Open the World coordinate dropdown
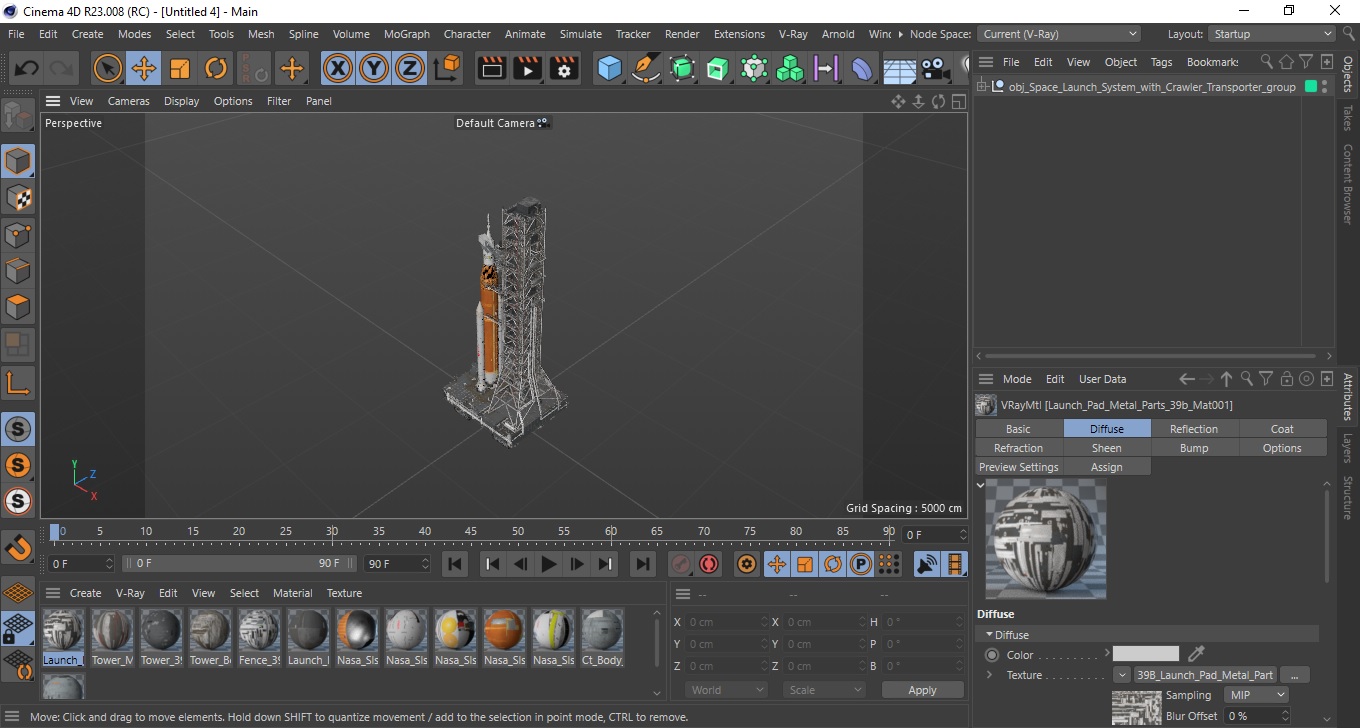This screenshot has height=728, width=1360. [x=726, y=690]
